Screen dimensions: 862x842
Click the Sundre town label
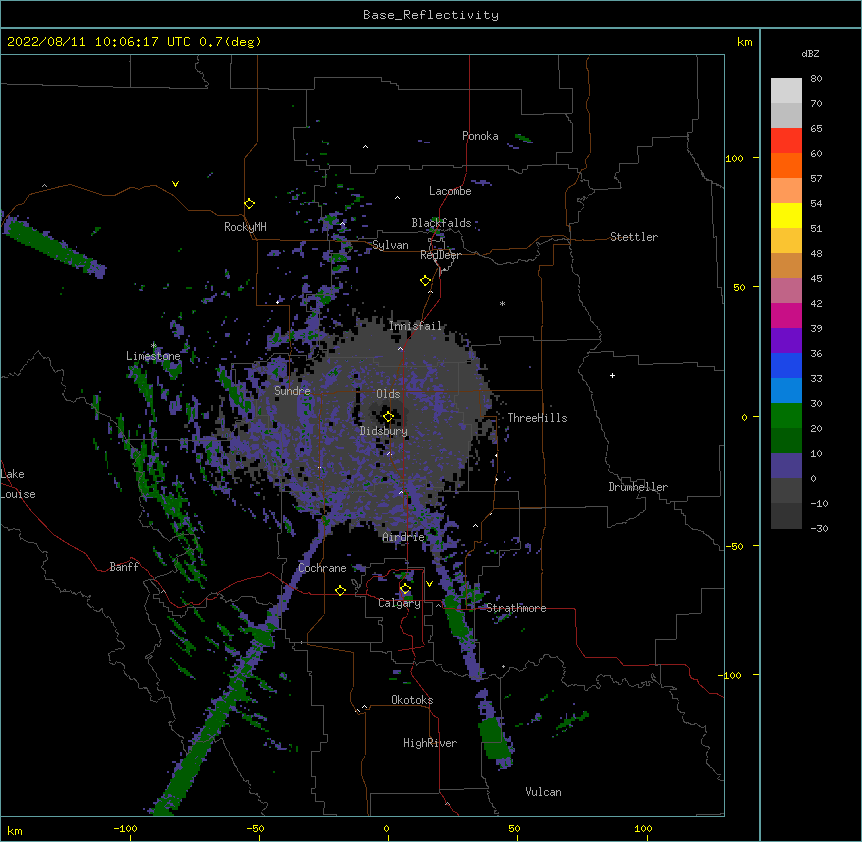click(x=292, y=391)
